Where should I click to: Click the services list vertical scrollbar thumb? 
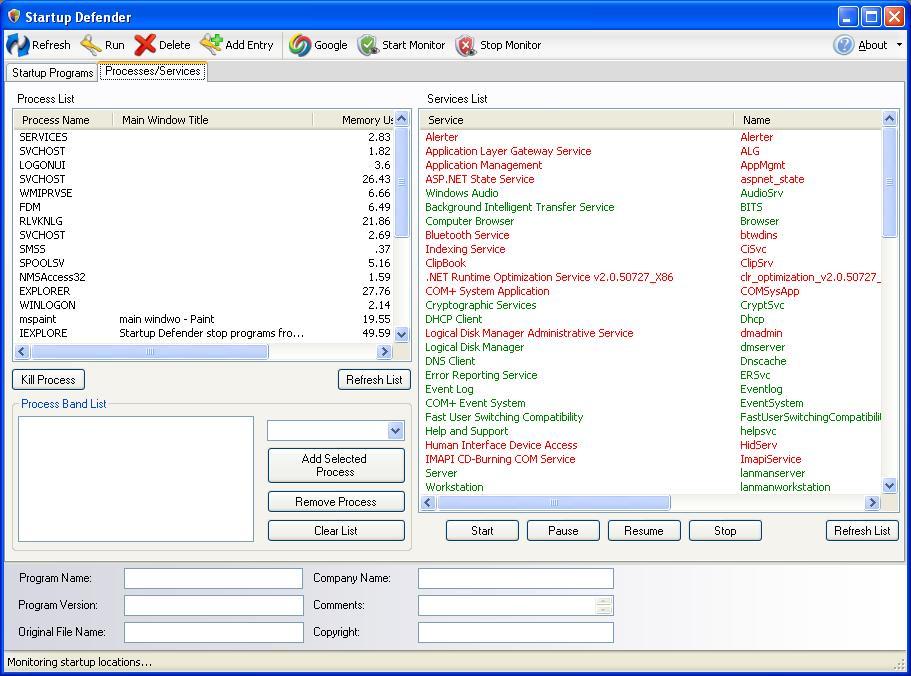(x=890, y=182)
